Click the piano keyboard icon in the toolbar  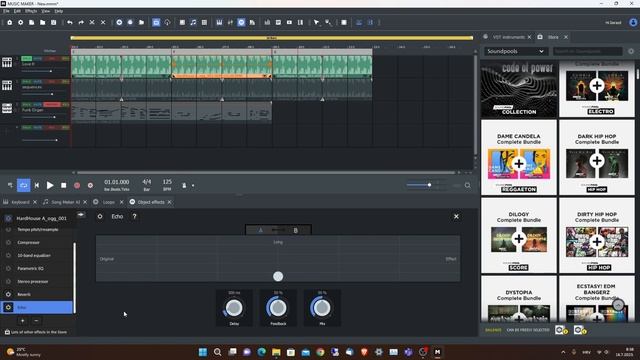(x=219, y=22)
